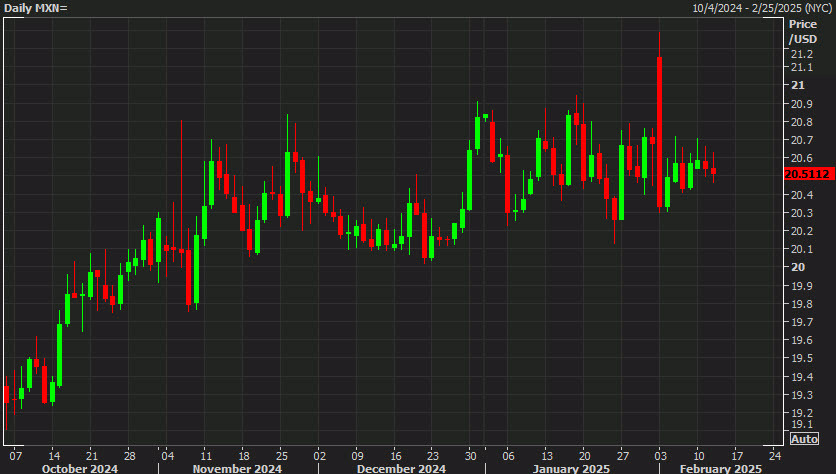The height and width of the screenshot is (474, 836).
Task: Select the November 2024 month label
Action: pos(237,469)
